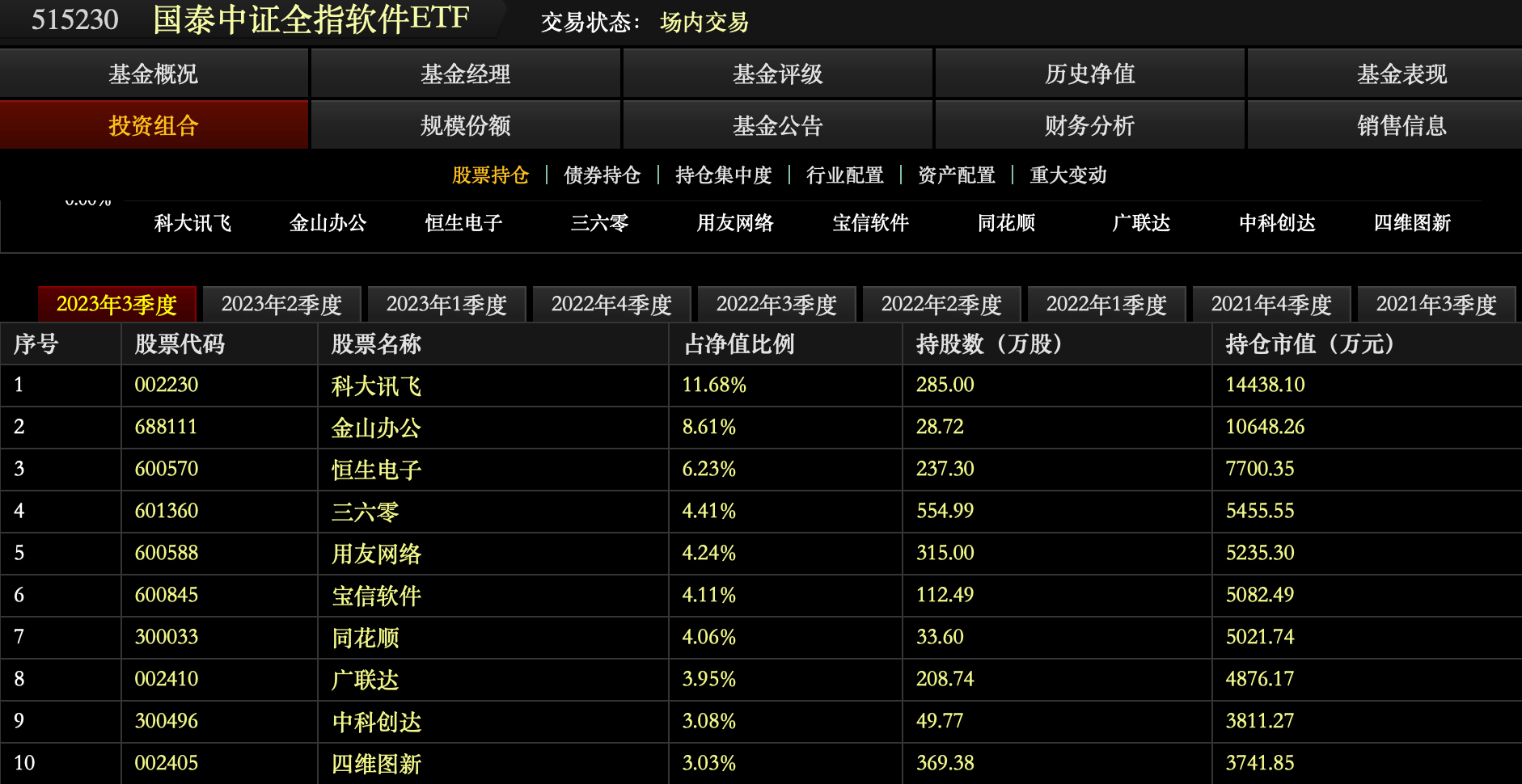1522x784 pixels.
Task: Click chart axis label 同花顺
Action: (x=1006, y=223)
